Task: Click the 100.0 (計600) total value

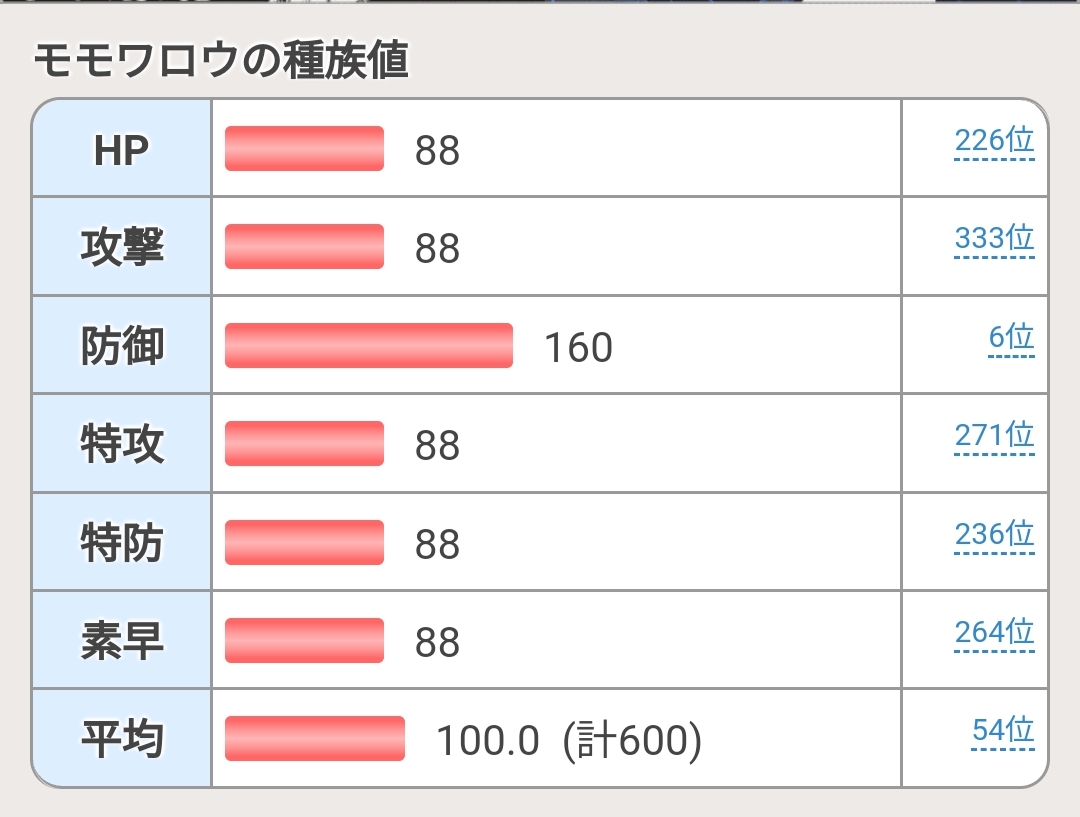Action: pos(569,741)
